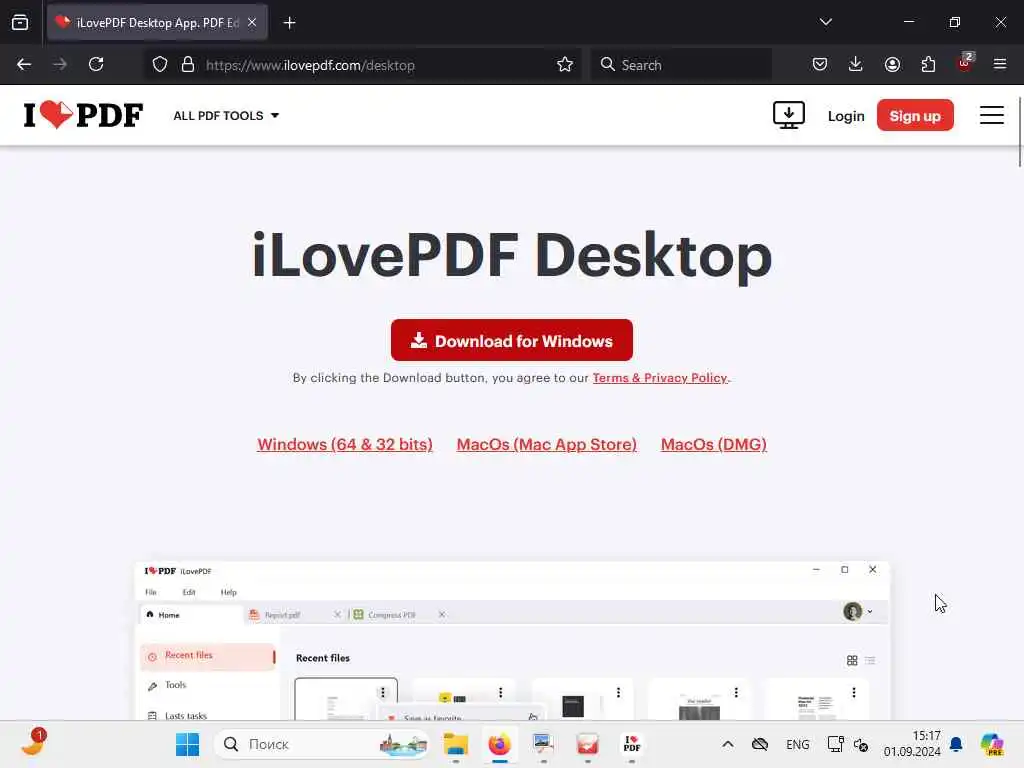Viewport: 1024px width, 768px height.
Task: Open Terms & Privacy Policy link
Action: pos(660,378)
